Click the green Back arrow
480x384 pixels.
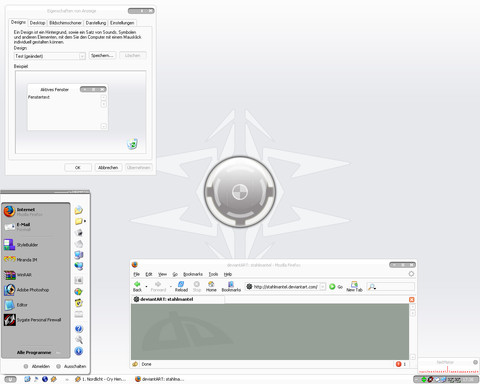point(137,284)
